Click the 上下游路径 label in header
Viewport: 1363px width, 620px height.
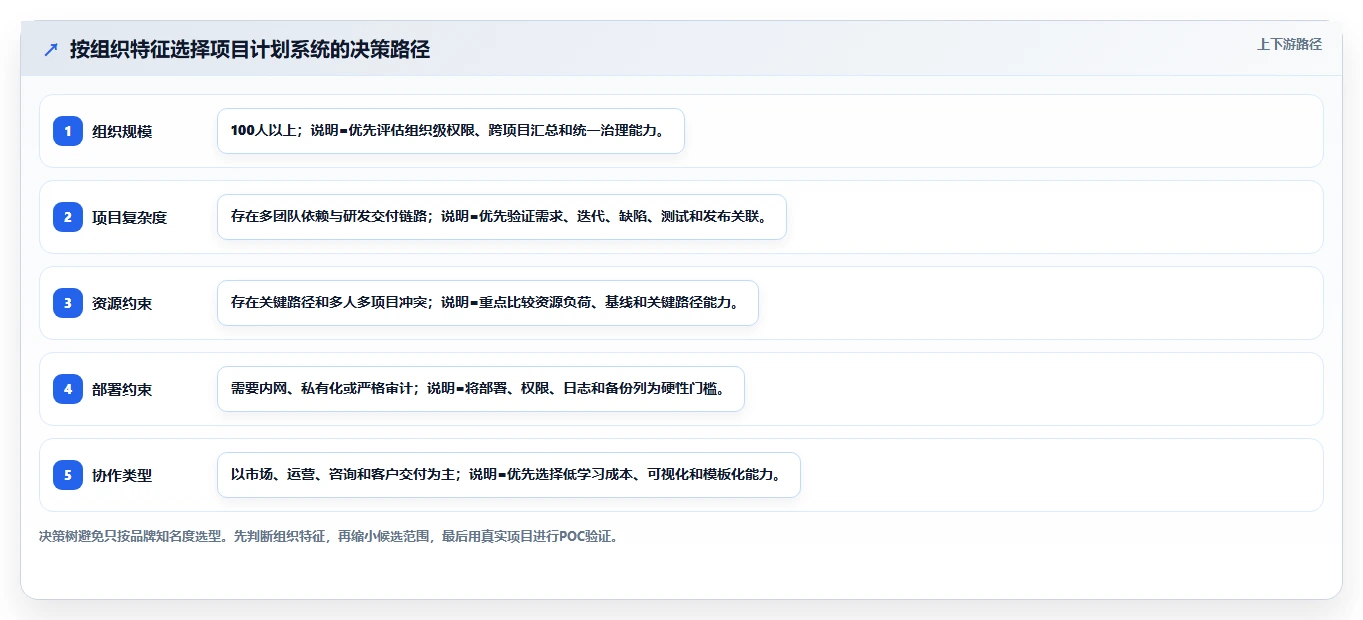pyautogui.click(x=1289, y=44)
